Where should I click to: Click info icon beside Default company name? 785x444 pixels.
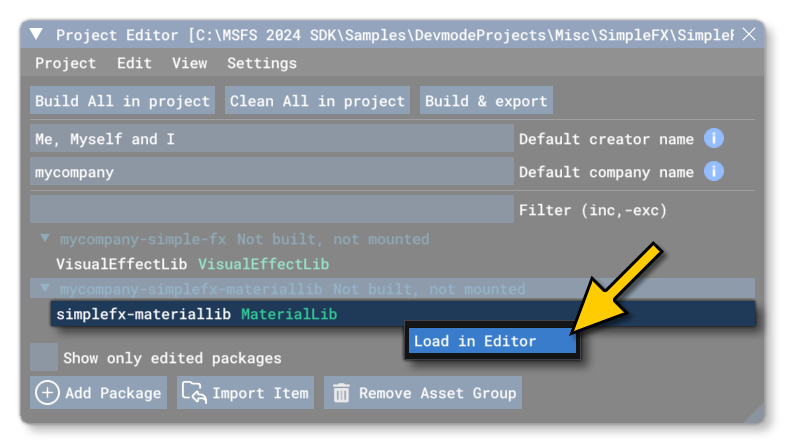713,172
